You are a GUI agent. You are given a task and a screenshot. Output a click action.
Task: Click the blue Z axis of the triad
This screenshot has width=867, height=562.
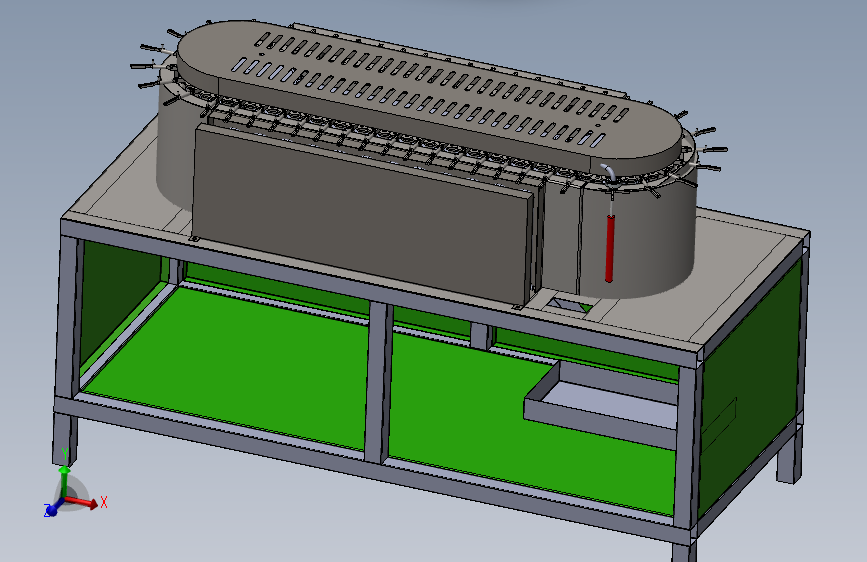click(x=53, y=508)
